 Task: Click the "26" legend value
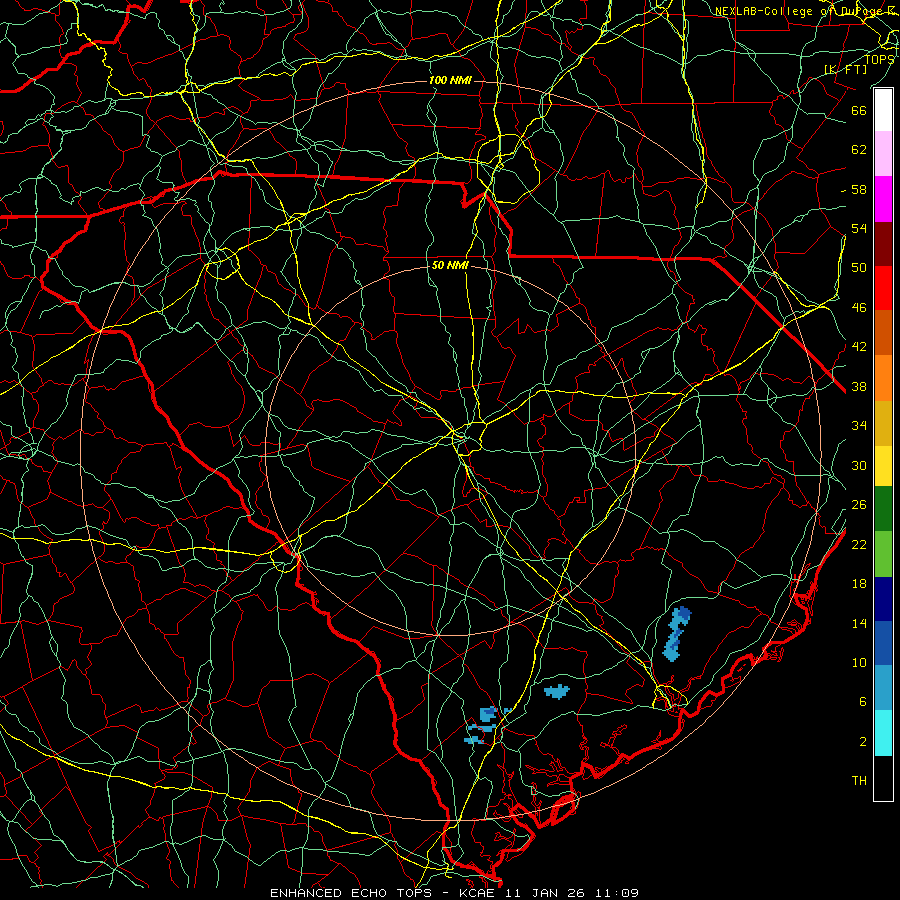pyautogui.click(x=859, y=505)
